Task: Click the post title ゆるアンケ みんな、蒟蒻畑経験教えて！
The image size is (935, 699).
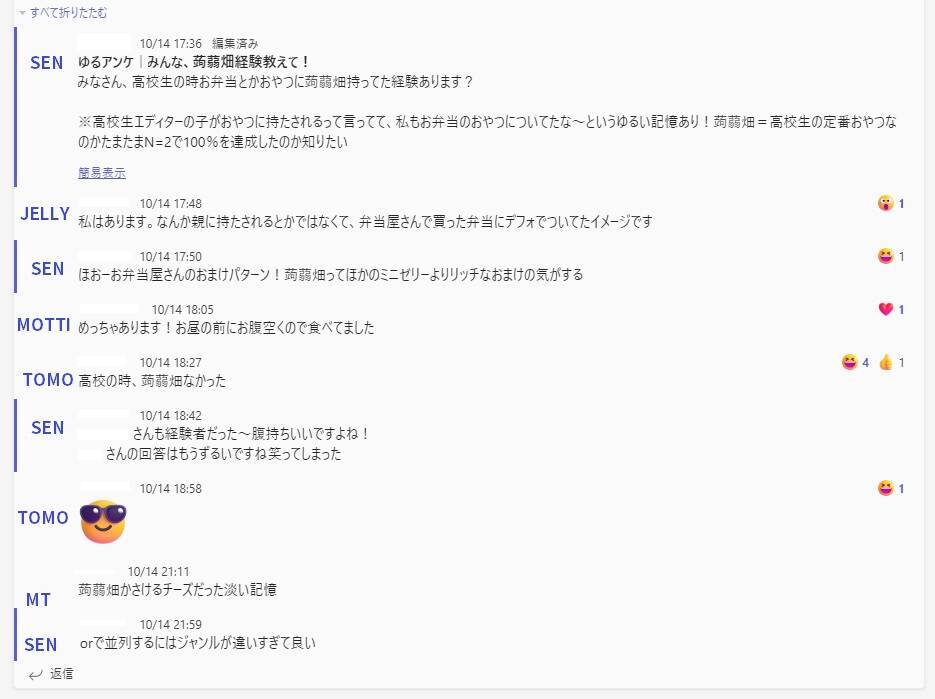Action: pyautogui.click(x=194, y=61)
